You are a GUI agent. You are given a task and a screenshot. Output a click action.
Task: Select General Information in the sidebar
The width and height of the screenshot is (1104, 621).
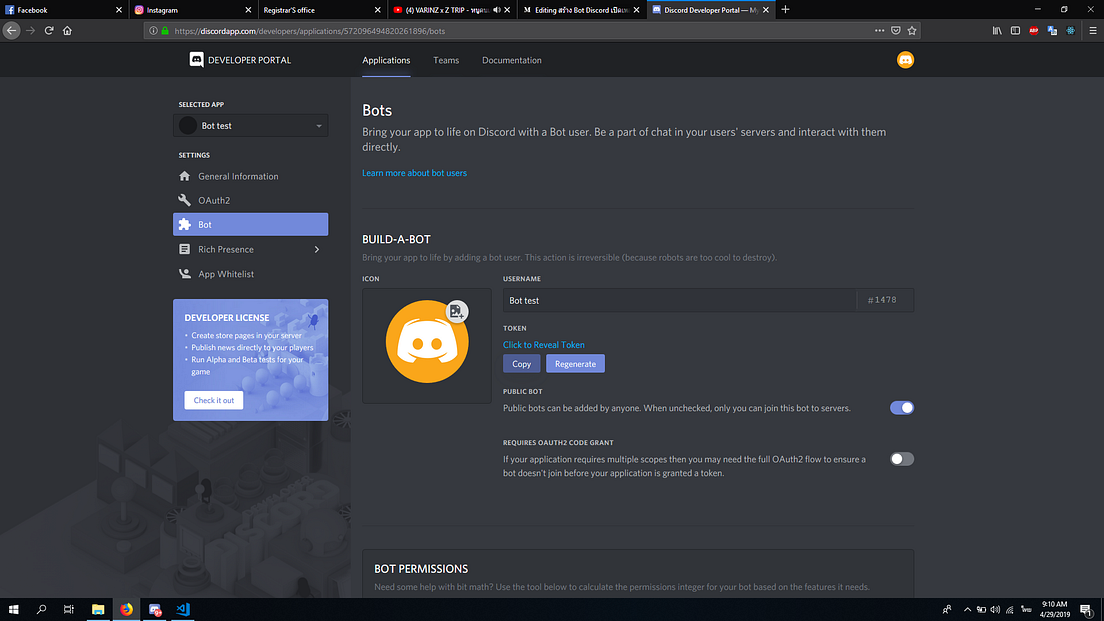(236, 175)
